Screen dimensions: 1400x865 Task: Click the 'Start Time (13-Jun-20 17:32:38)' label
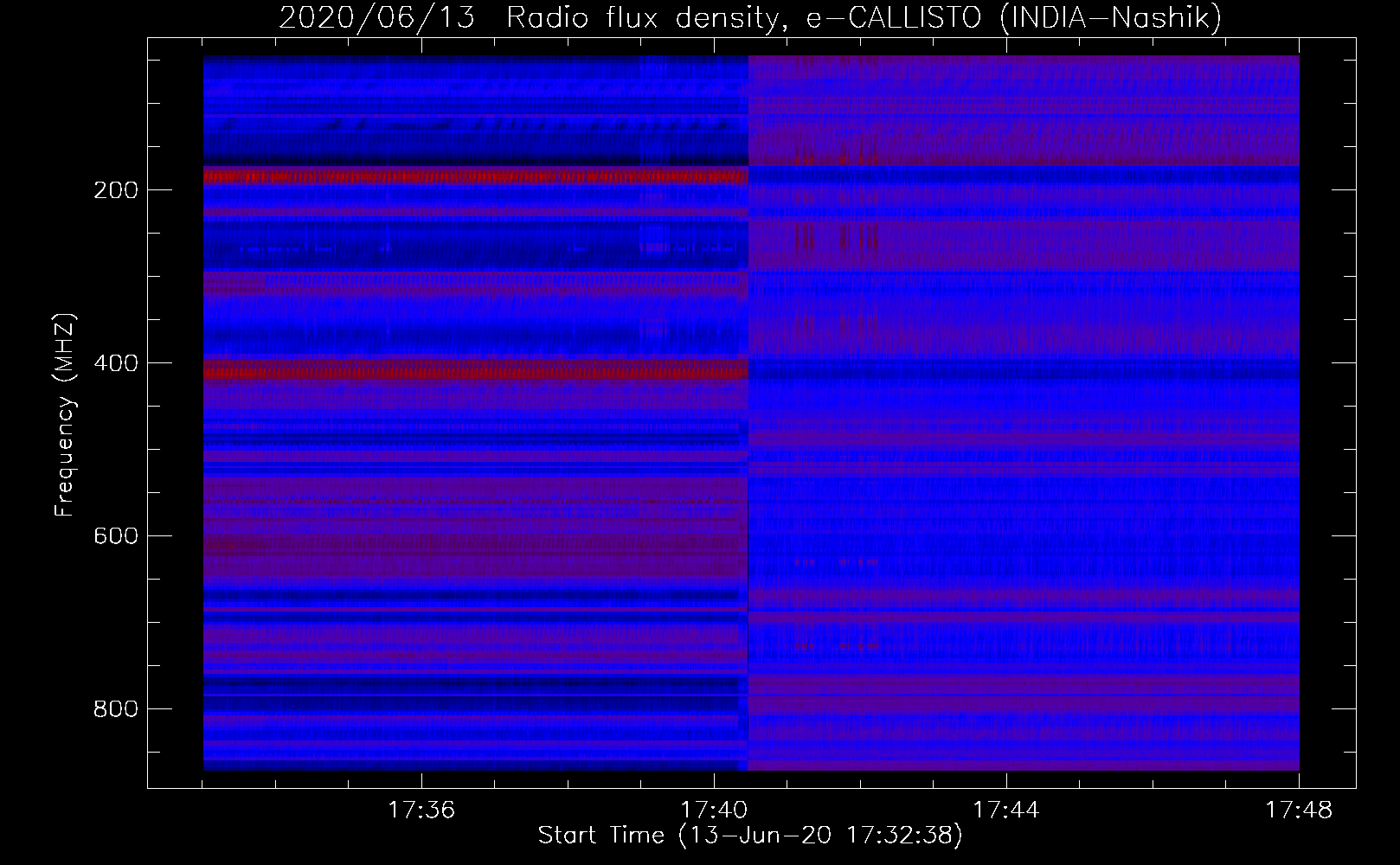tap(750, 836)
